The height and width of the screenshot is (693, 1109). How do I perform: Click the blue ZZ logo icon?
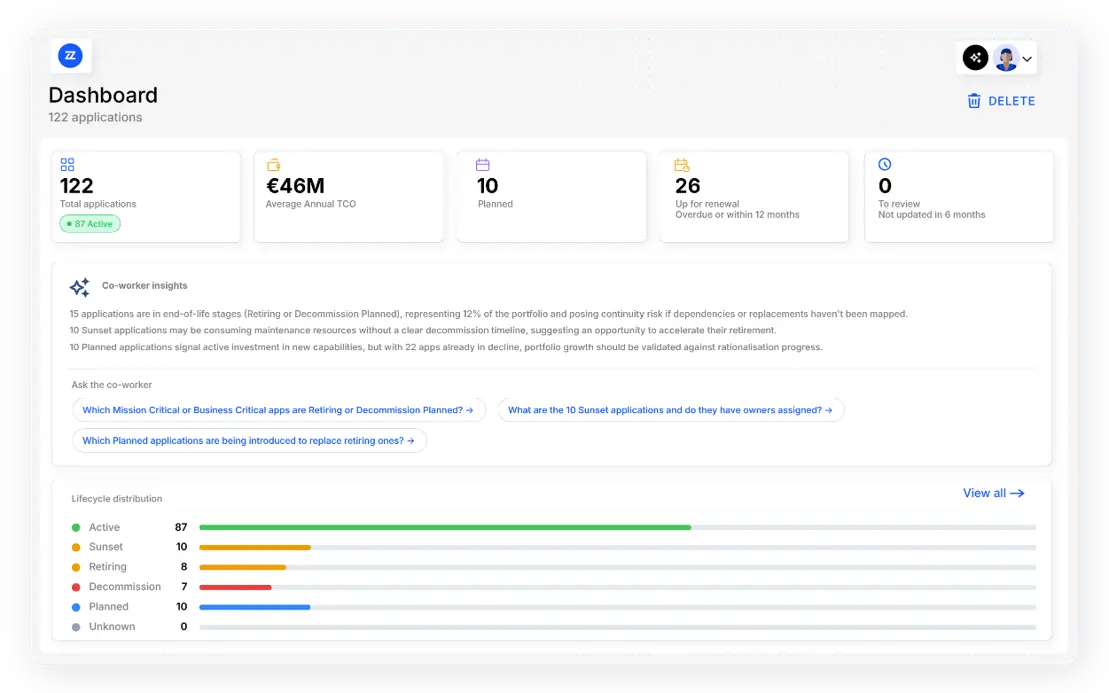[x=70, y=55]
